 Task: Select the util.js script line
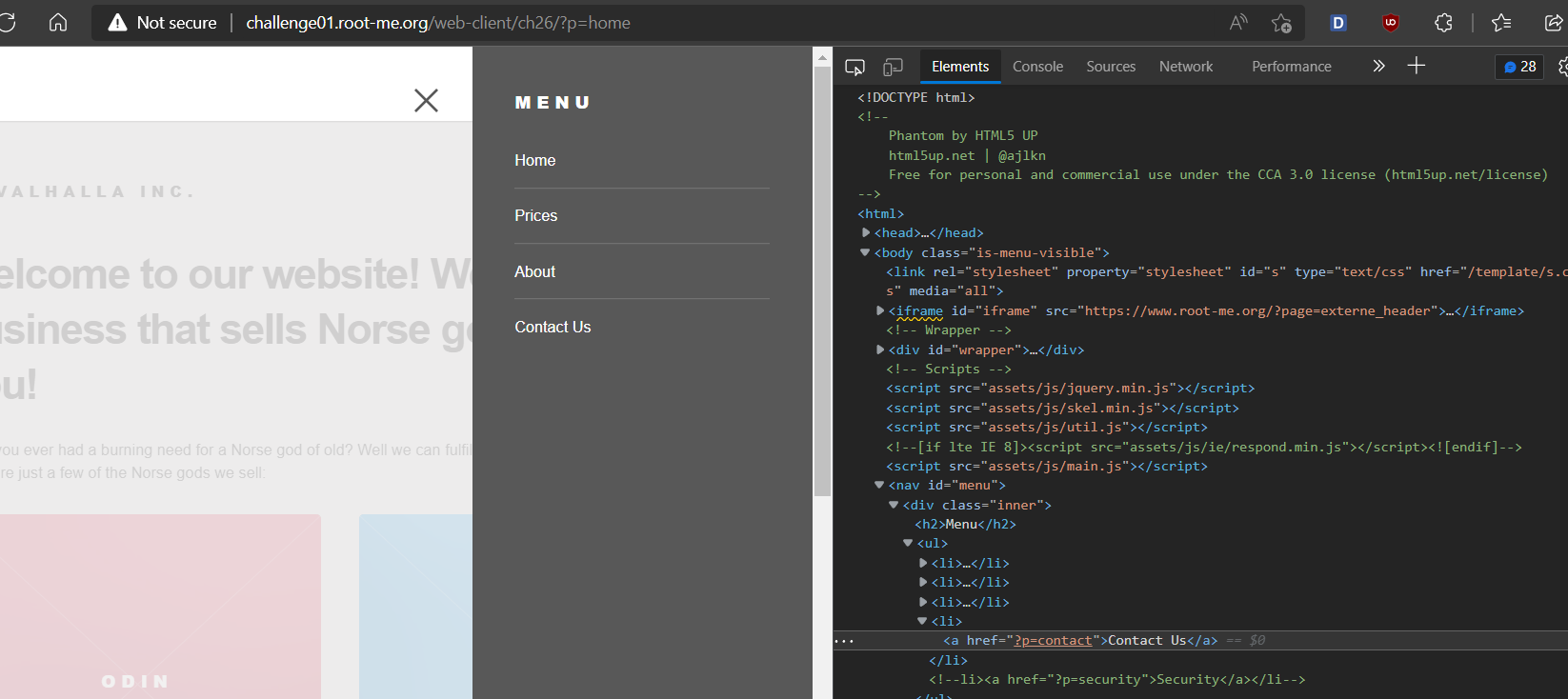1046,427
